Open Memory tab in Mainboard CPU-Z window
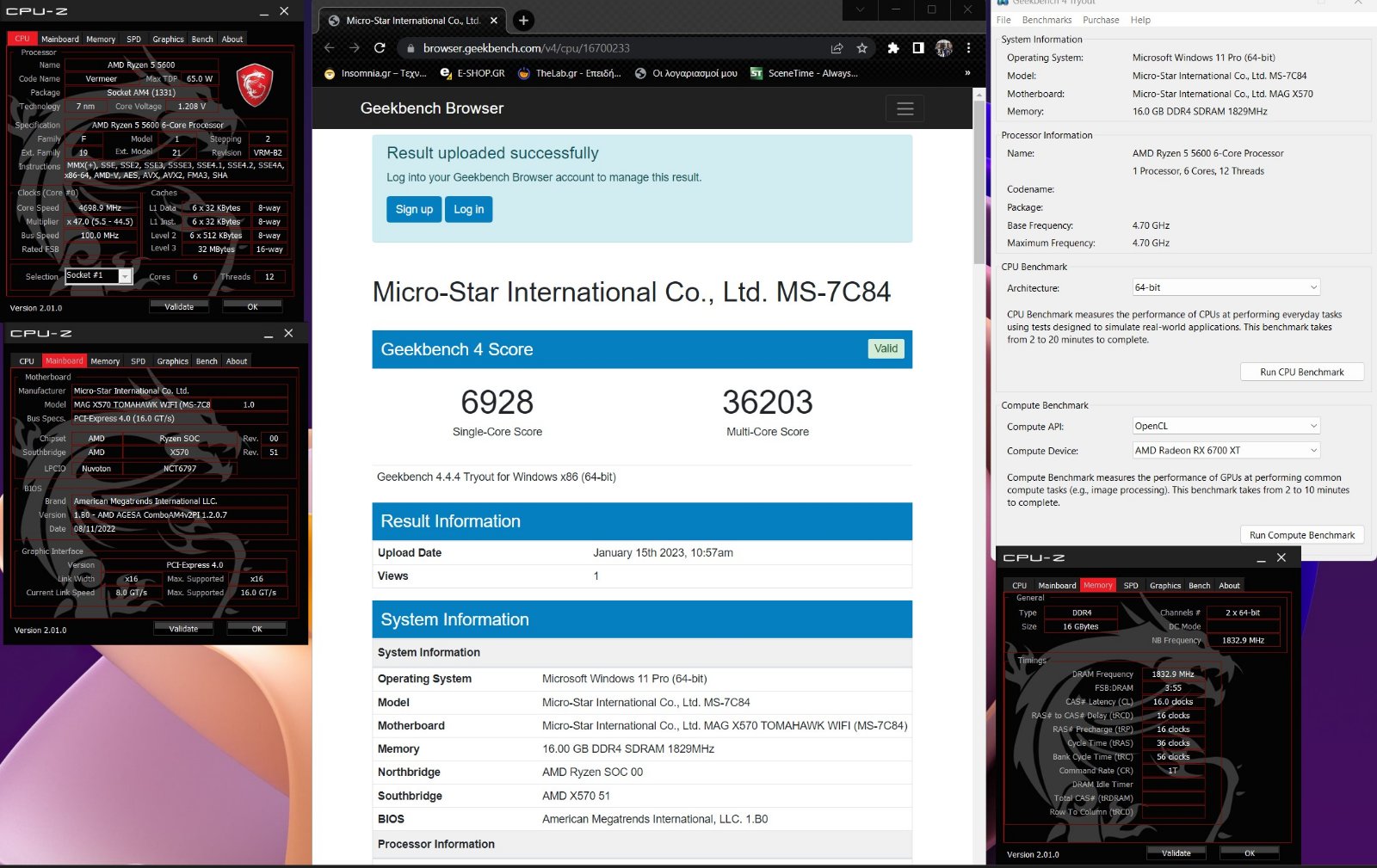Image resolution: width=1377 pixels, height=868 pixels. (105, 361)
